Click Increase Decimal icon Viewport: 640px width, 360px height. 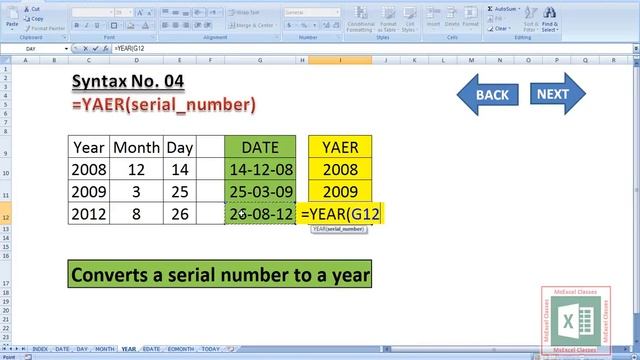click(x=326, y=25)
